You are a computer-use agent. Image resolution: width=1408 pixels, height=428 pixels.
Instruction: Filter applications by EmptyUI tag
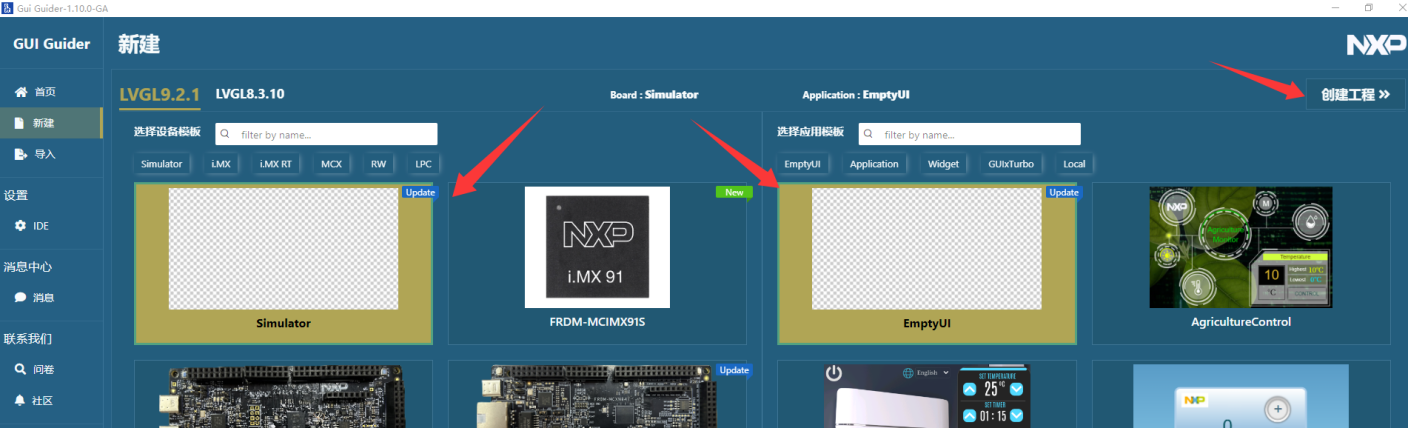[801, 164]
